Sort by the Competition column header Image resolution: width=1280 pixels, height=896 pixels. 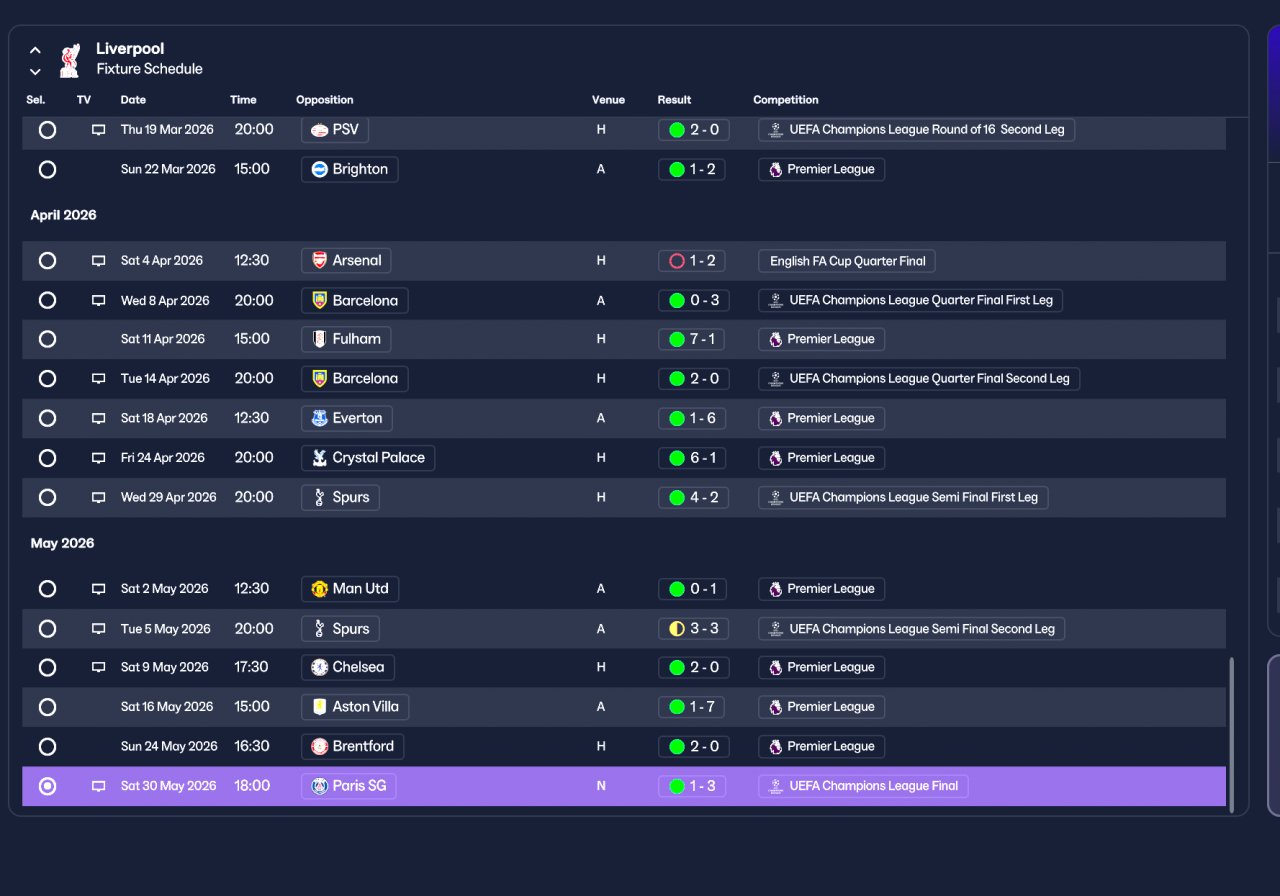(786, 100)
